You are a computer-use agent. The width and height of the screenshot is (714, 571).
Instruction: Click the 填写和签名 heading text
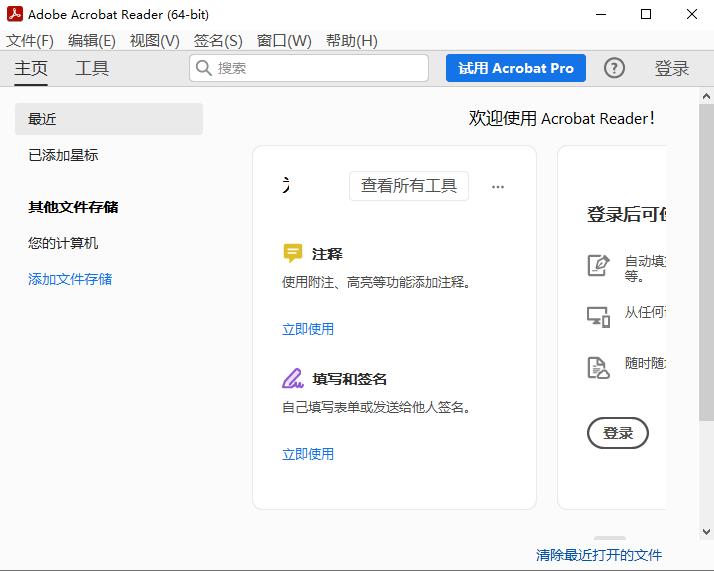[349, 379]
